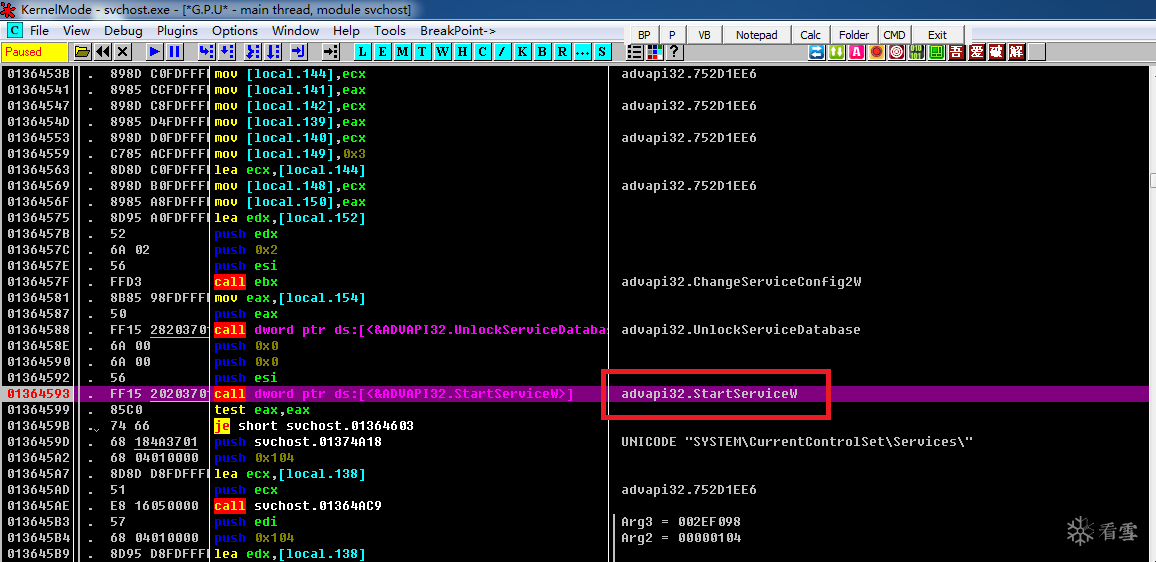Screen dimensions: 1156x562
Task: Click Go to address arrow icon
Action: tap(331, 52)
